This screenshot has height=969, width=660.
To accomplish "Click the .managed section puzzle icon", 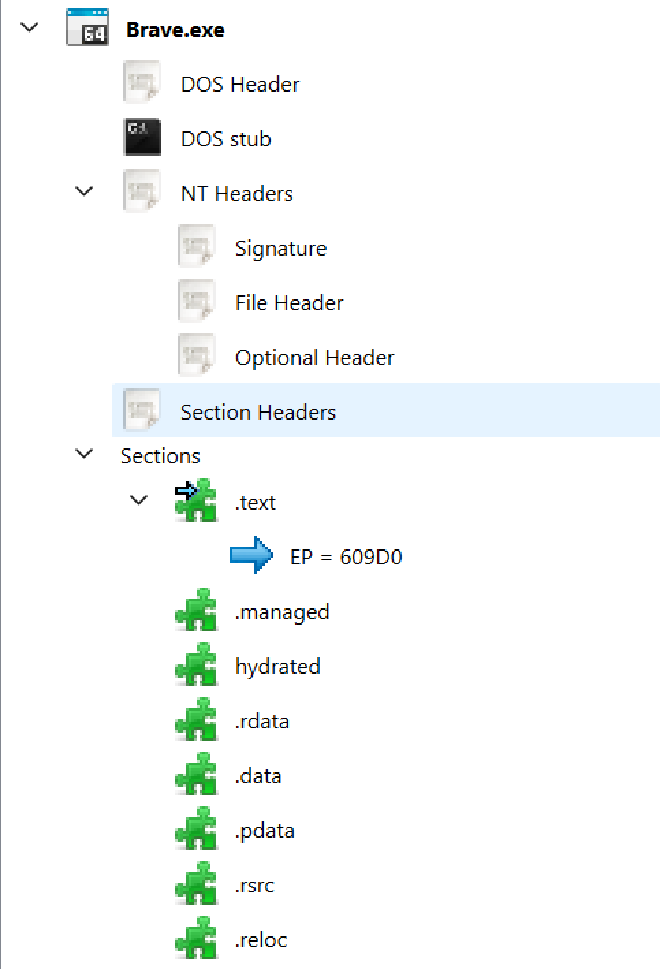I will [x=197, y=611].
